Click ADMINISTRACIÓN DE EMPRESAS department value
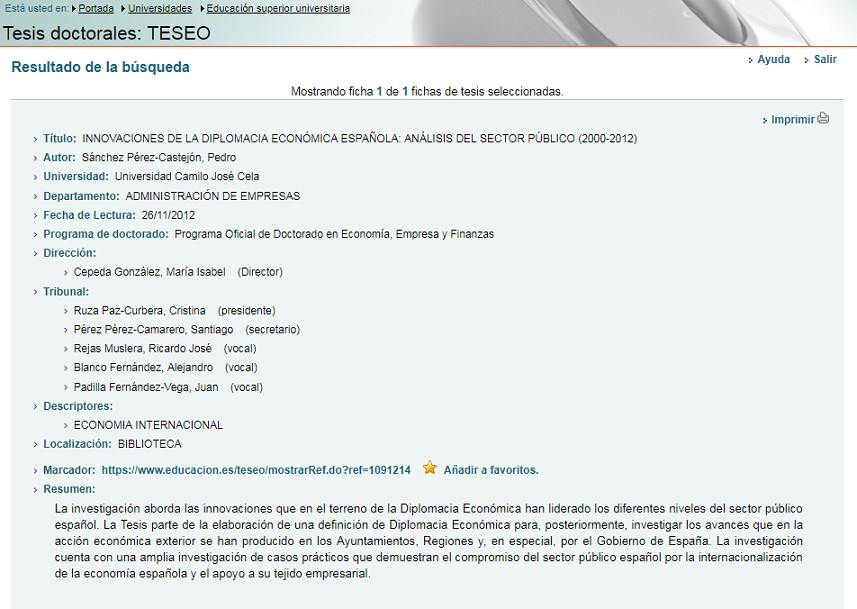Screen dimensions: 857x609 pyautogui.click(x=213, y=196)
